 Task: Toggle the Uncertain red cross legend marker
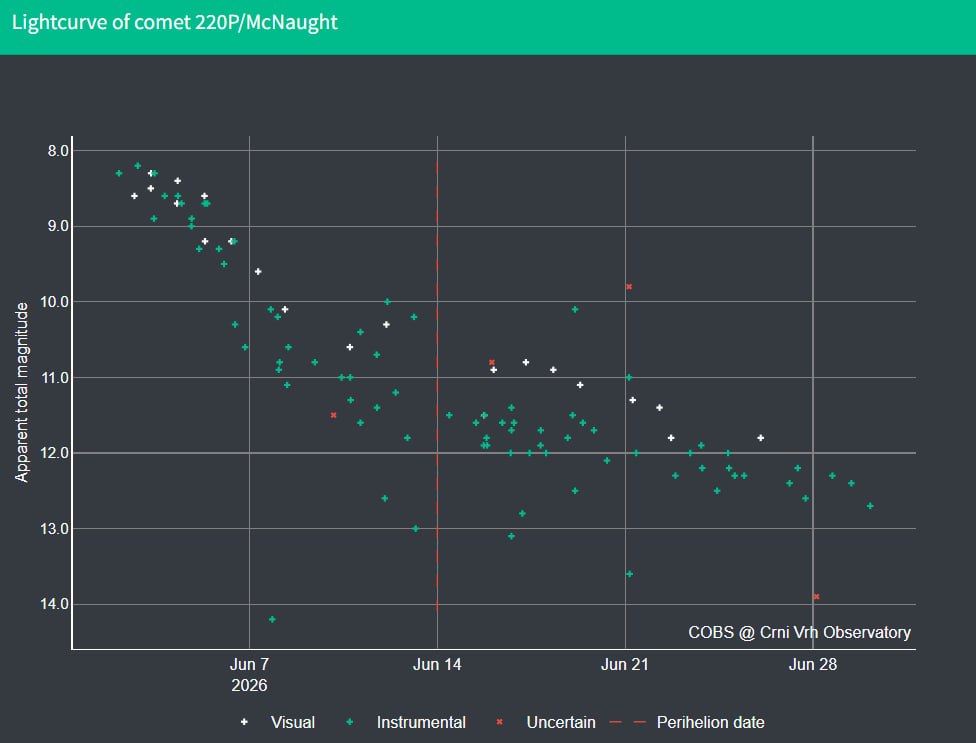point(499,722)
